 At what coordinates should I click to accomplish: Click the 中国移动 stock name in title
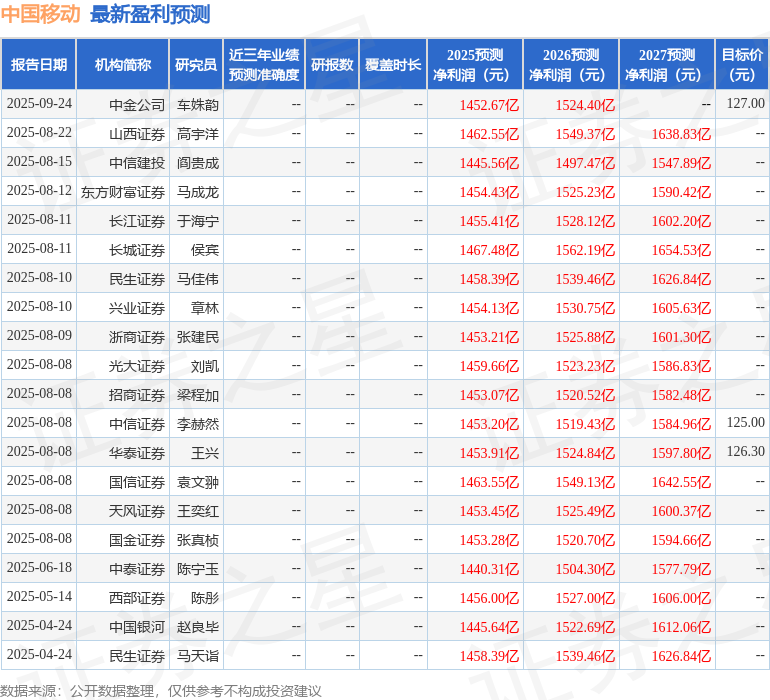[42, 14]
